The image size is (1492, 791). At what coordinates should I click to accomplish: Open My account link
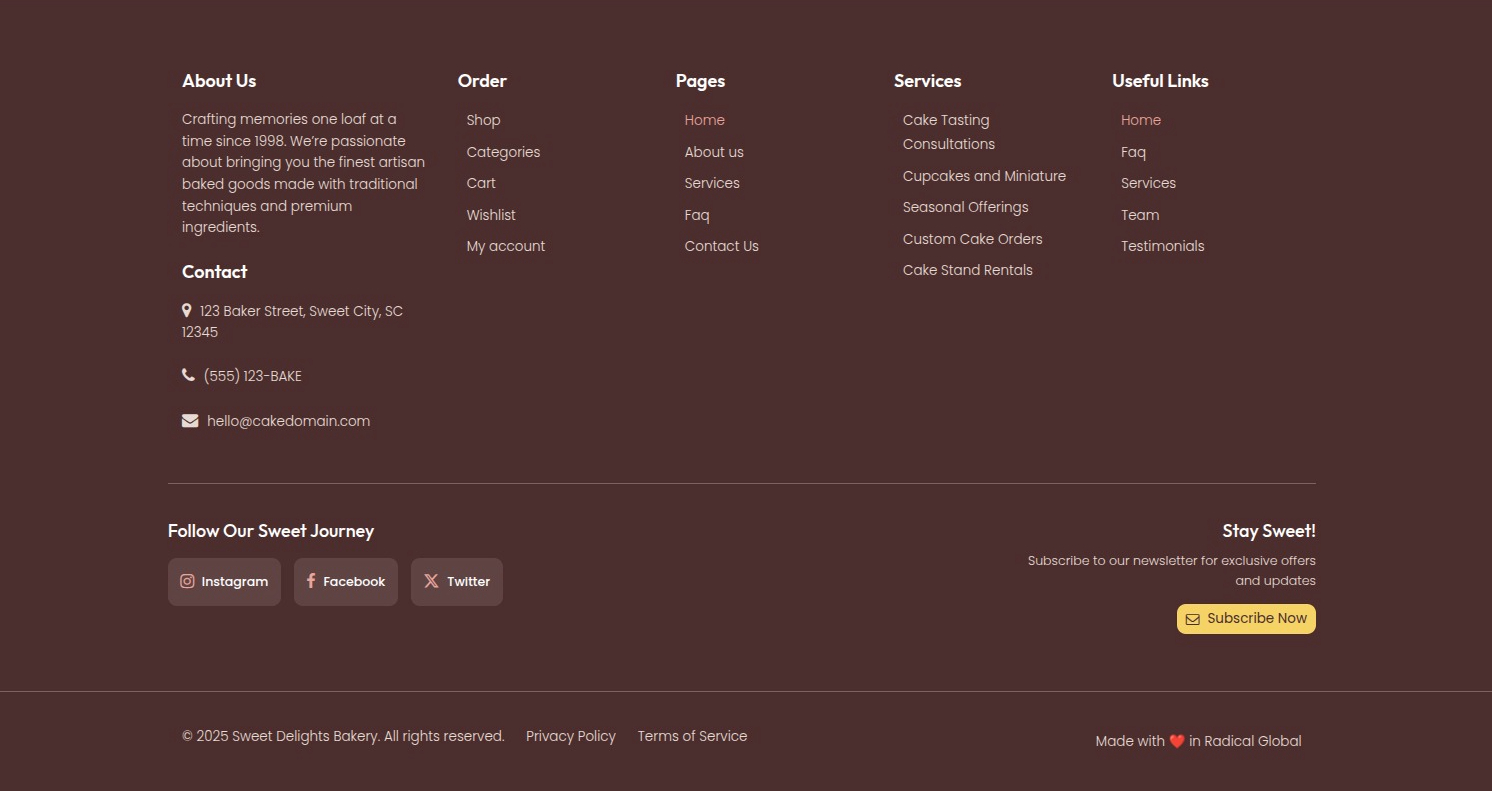click(x=506, y=246)
